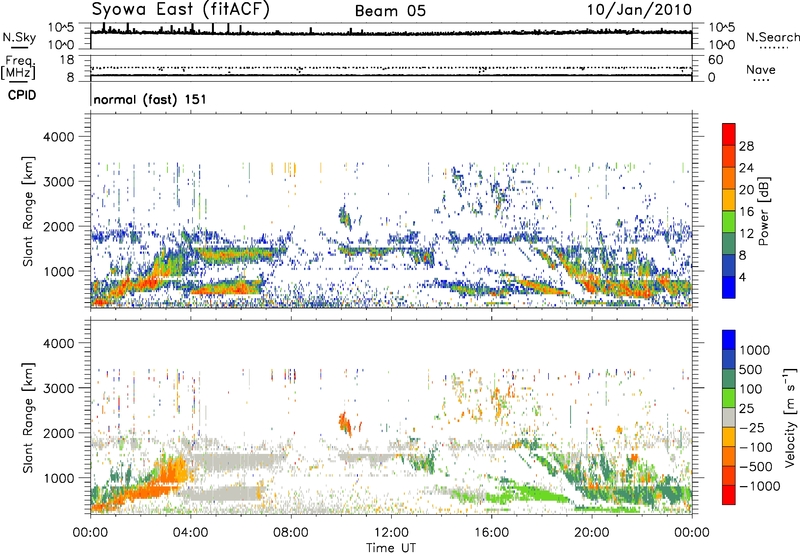Click the date '10/Jan/2010'

click(x=640, y=10)
